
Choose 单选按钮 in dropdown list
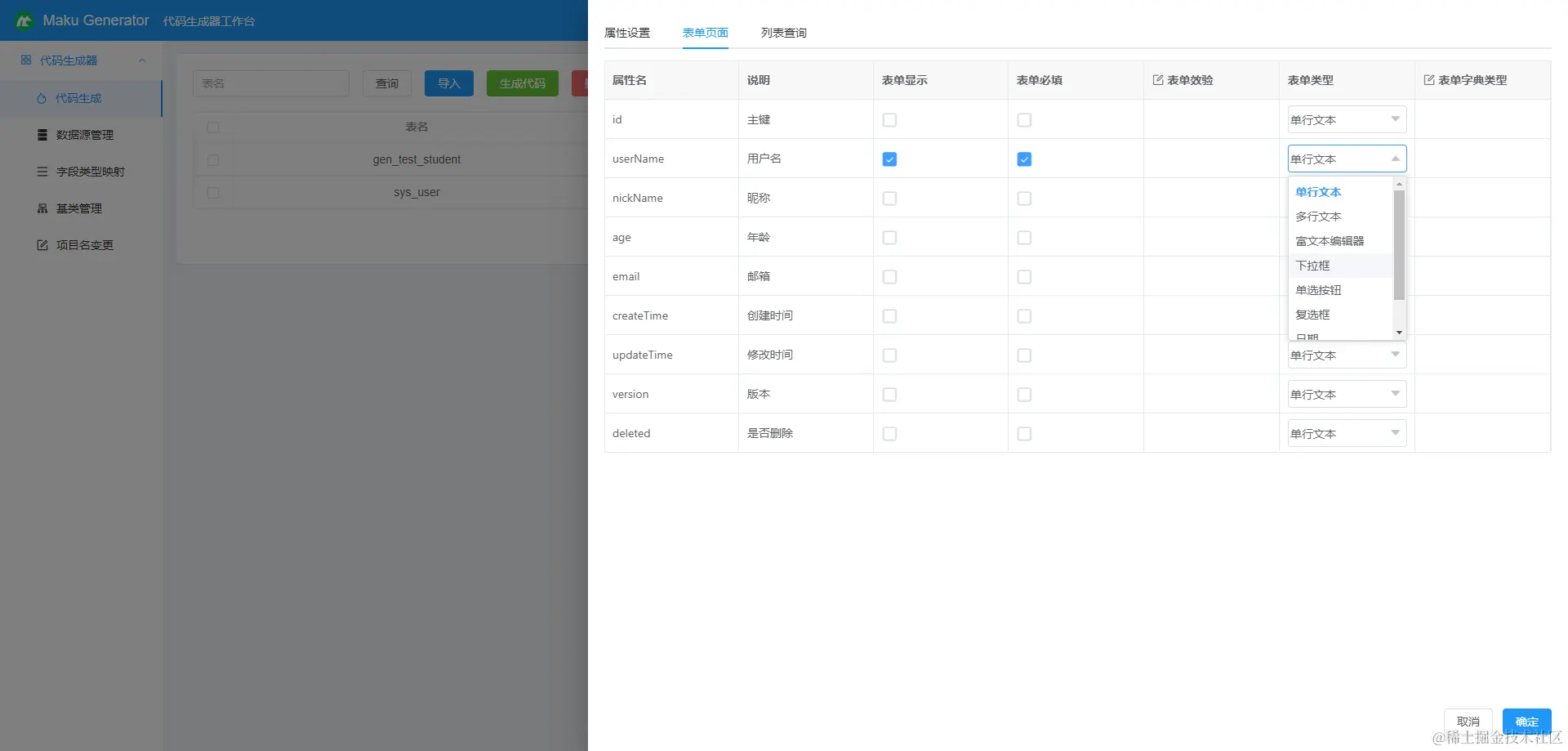click(x=1340, y=290)
